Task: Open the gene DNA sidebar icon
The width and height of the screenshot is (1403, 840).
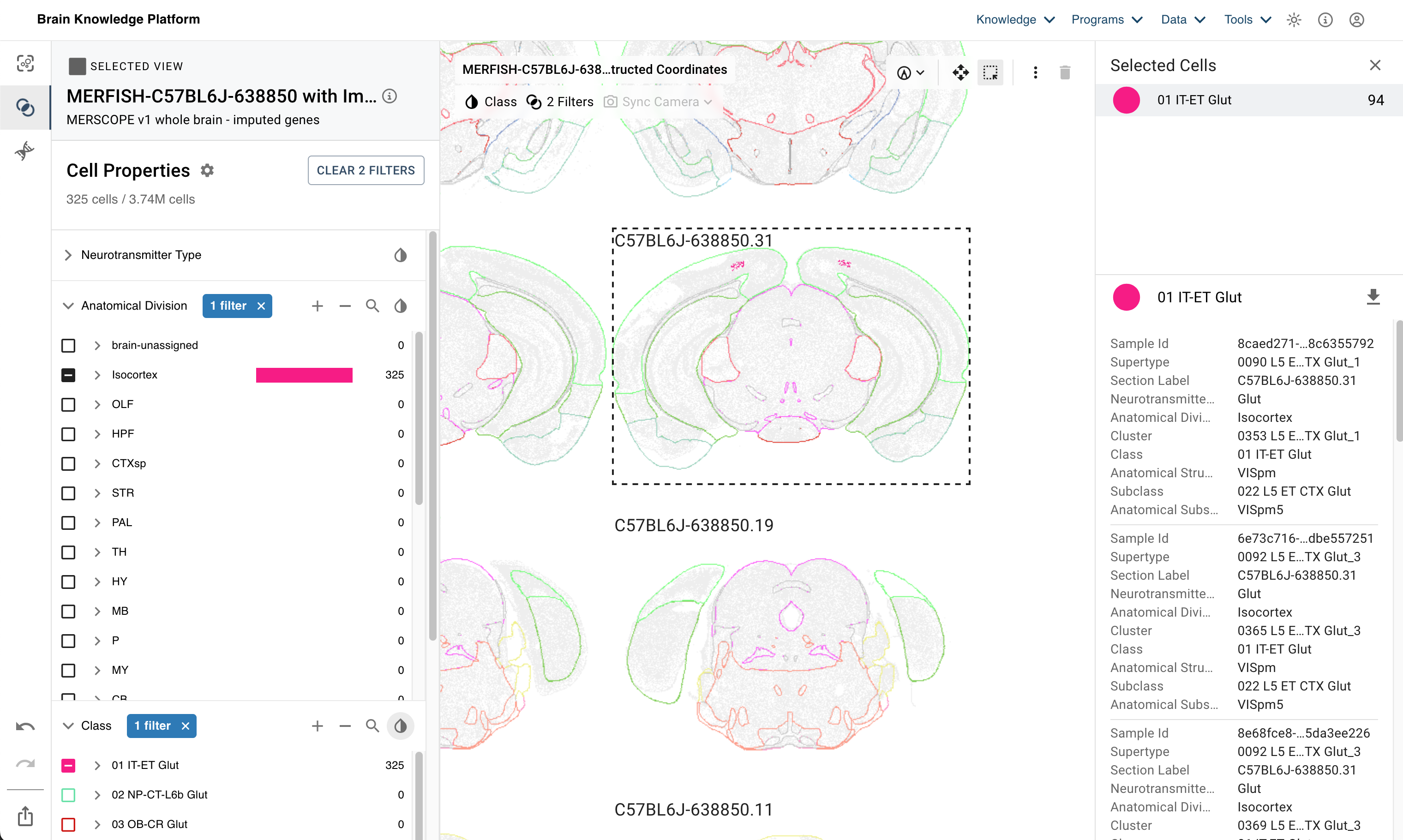Action: (25, 150)
